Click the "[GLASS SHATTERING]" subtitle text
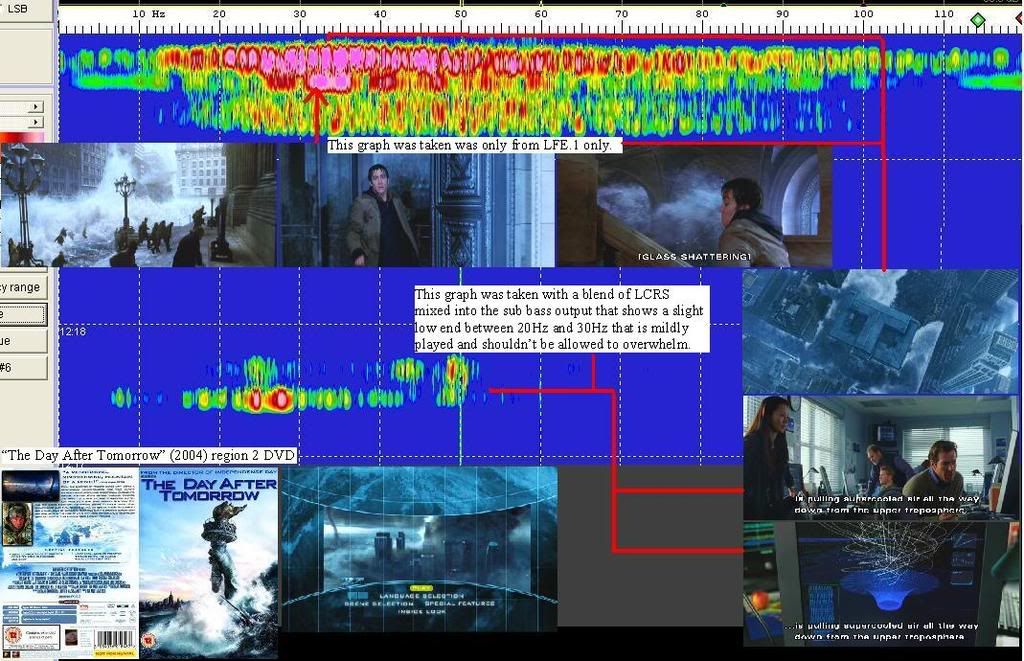 694,257
